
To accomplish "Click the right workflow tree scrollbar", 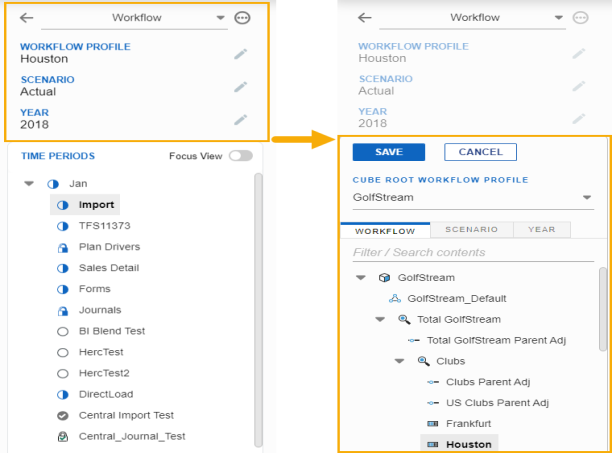I will click(x=602, y=310).
